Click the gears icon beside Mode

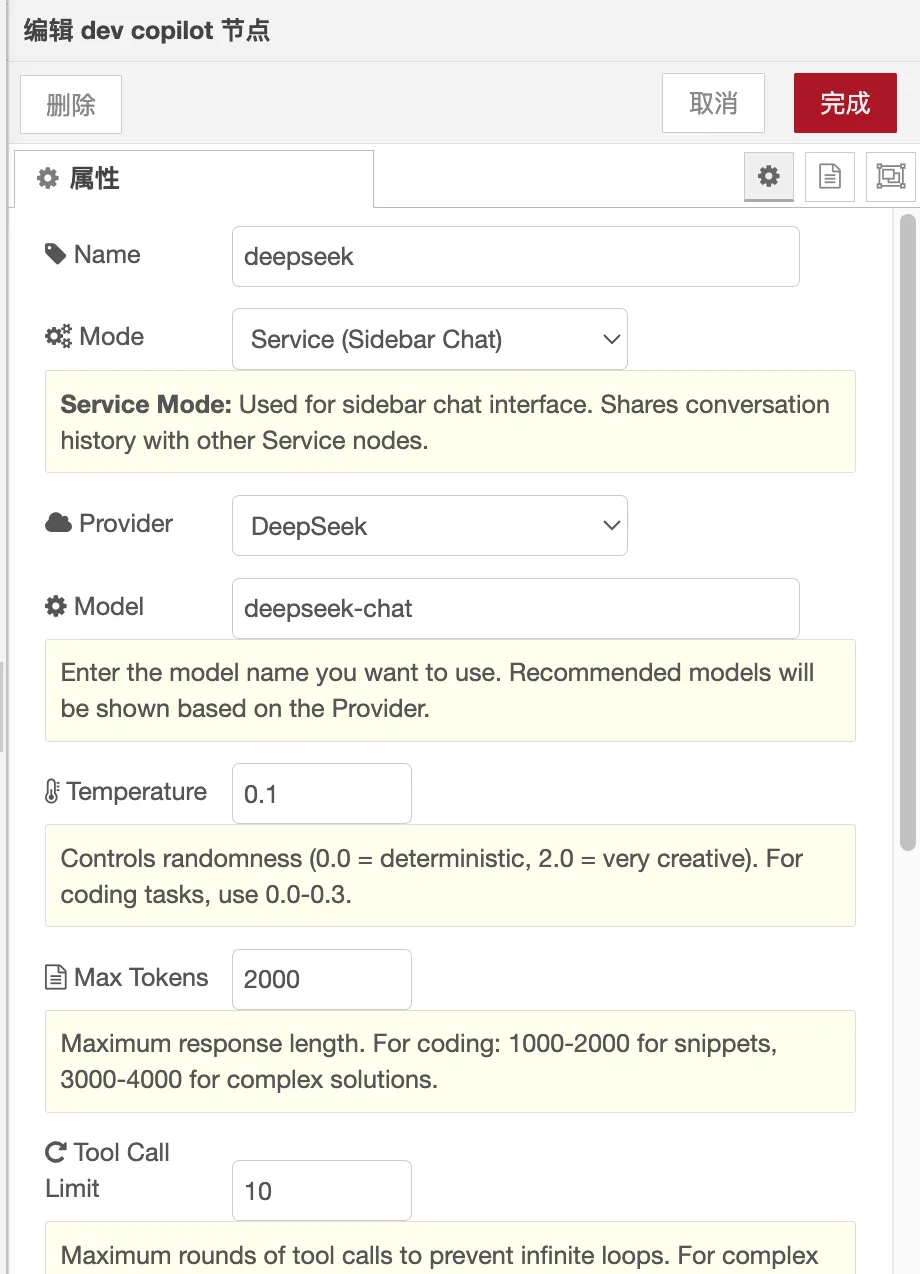point(58,337)
